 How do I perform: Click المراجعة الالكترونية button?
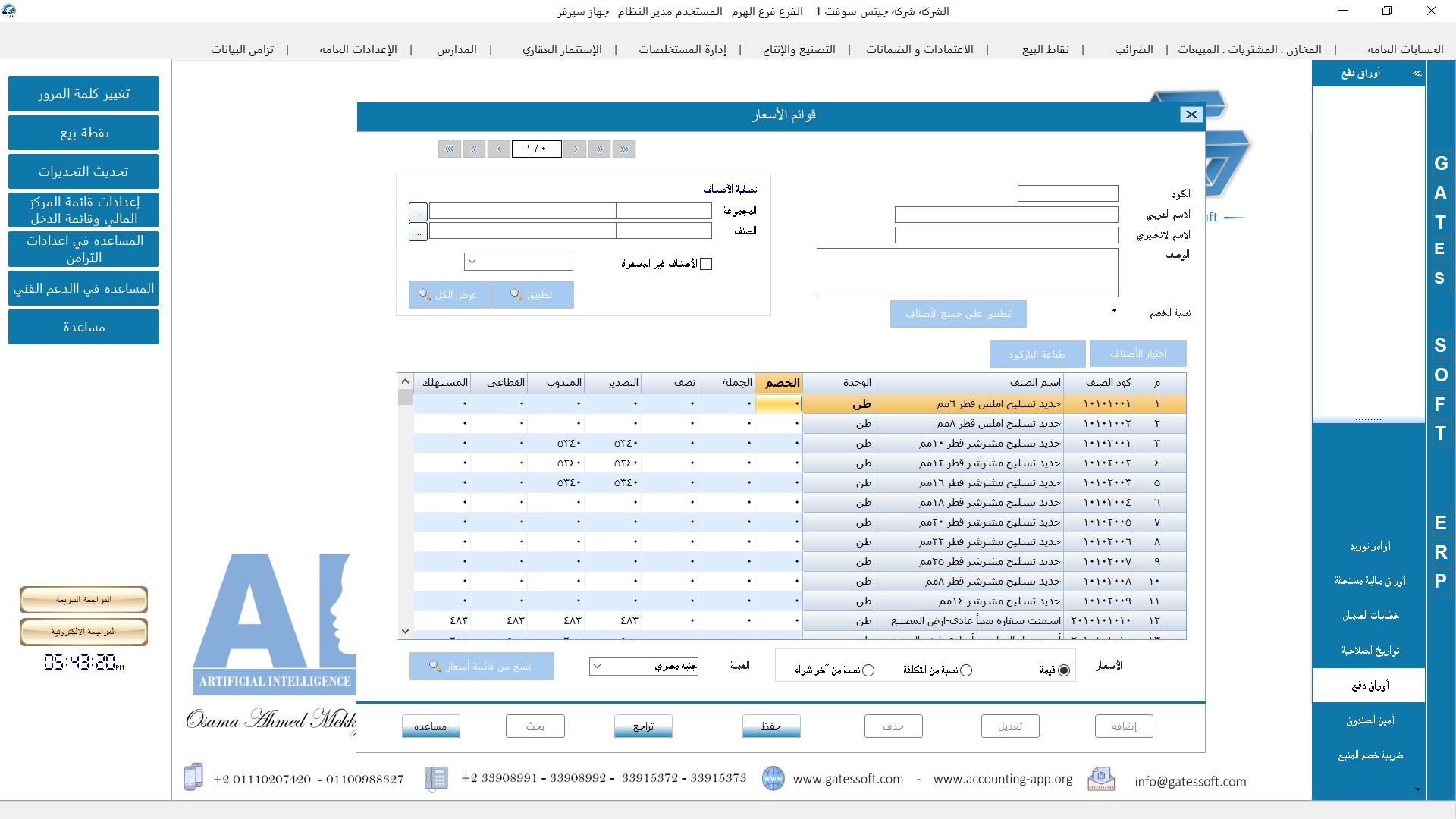(x=83, y=631)
